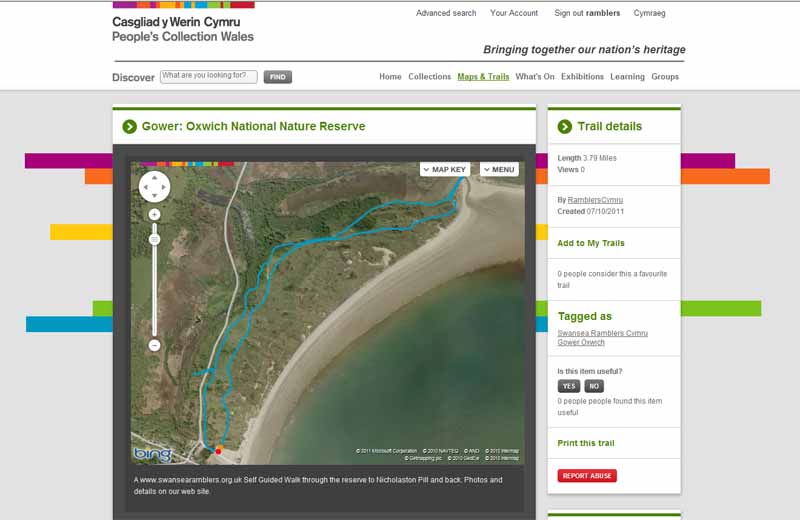Click the Bing logo on the map
This screenshot has width=800, height=520.
153,453
